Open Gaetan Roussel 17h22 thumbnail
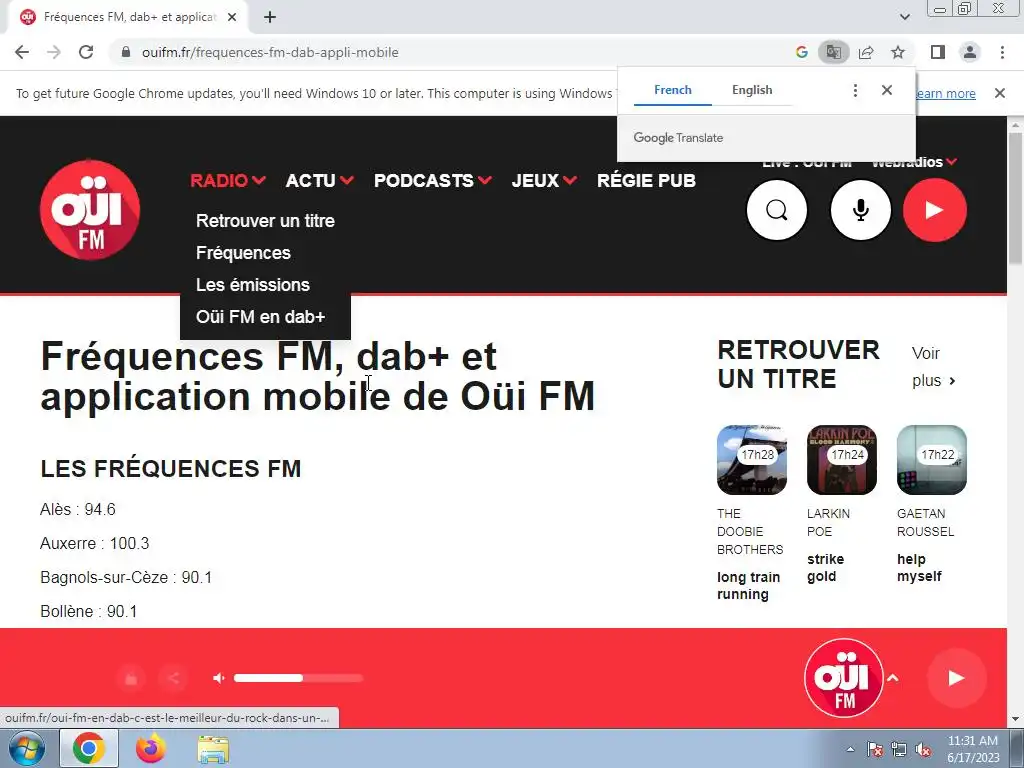 pos(932,460)
